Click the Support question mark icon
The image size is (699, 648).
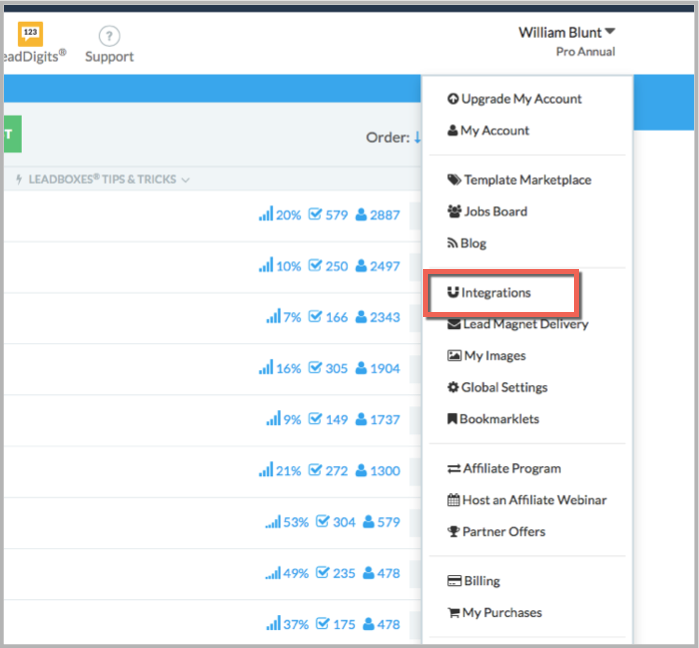109,36
